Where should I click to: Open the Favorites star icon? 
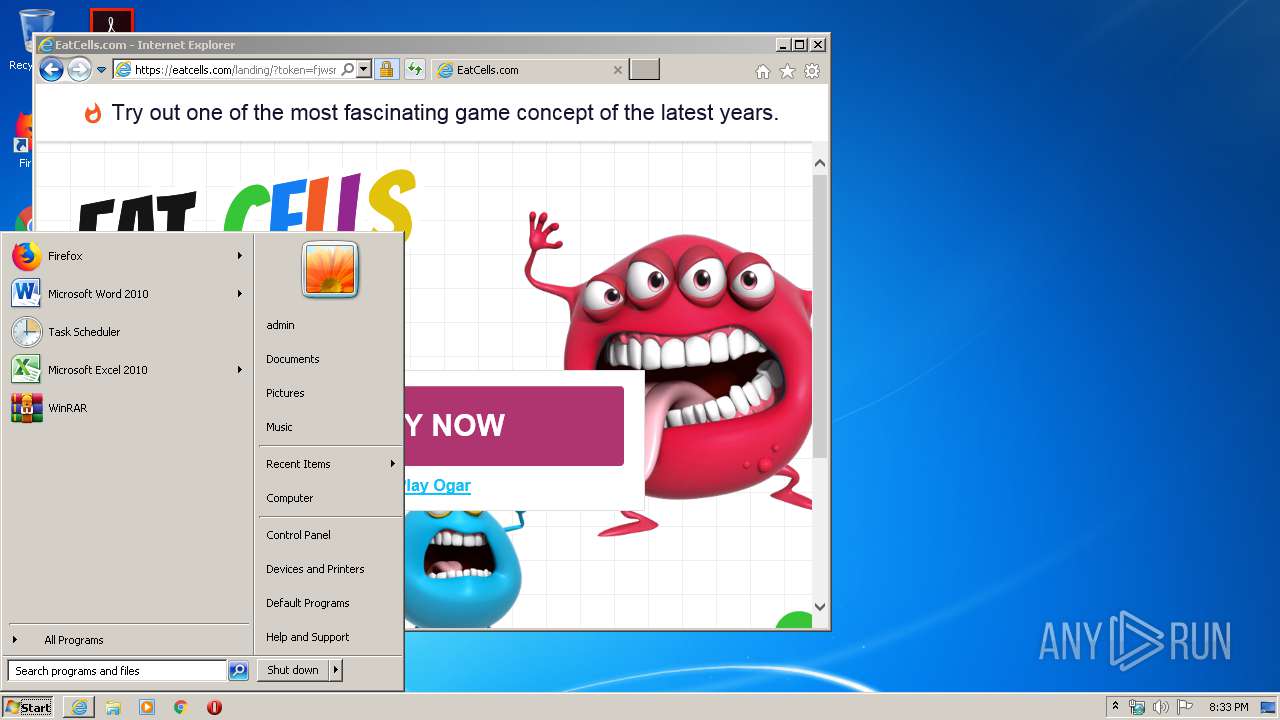[x=787, y=71]
